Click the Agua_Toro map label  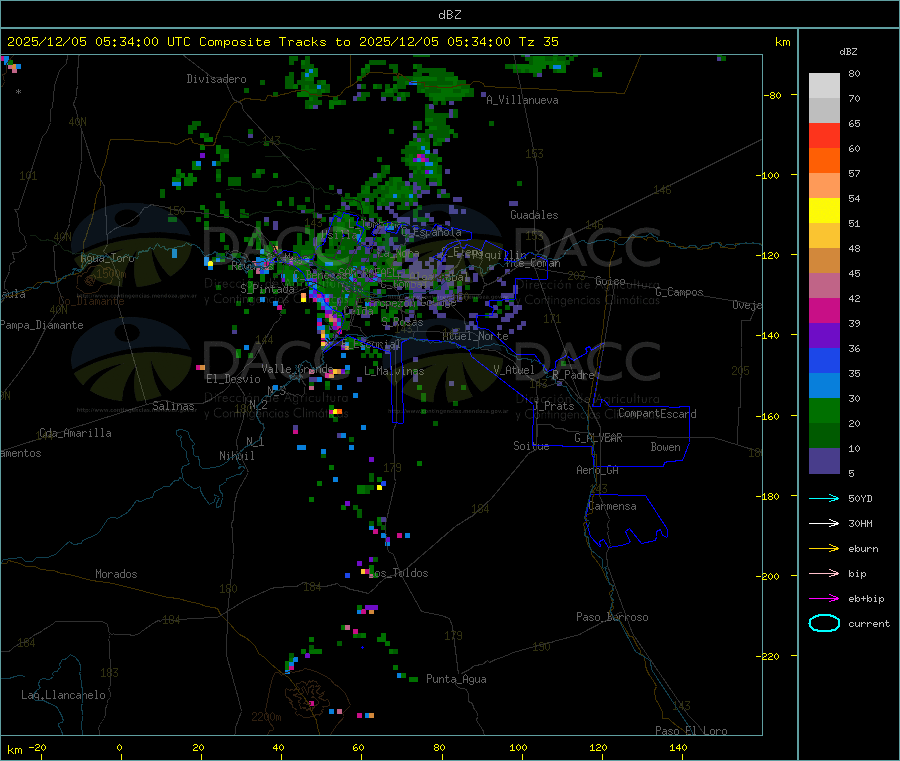click(x=107, y=258)
